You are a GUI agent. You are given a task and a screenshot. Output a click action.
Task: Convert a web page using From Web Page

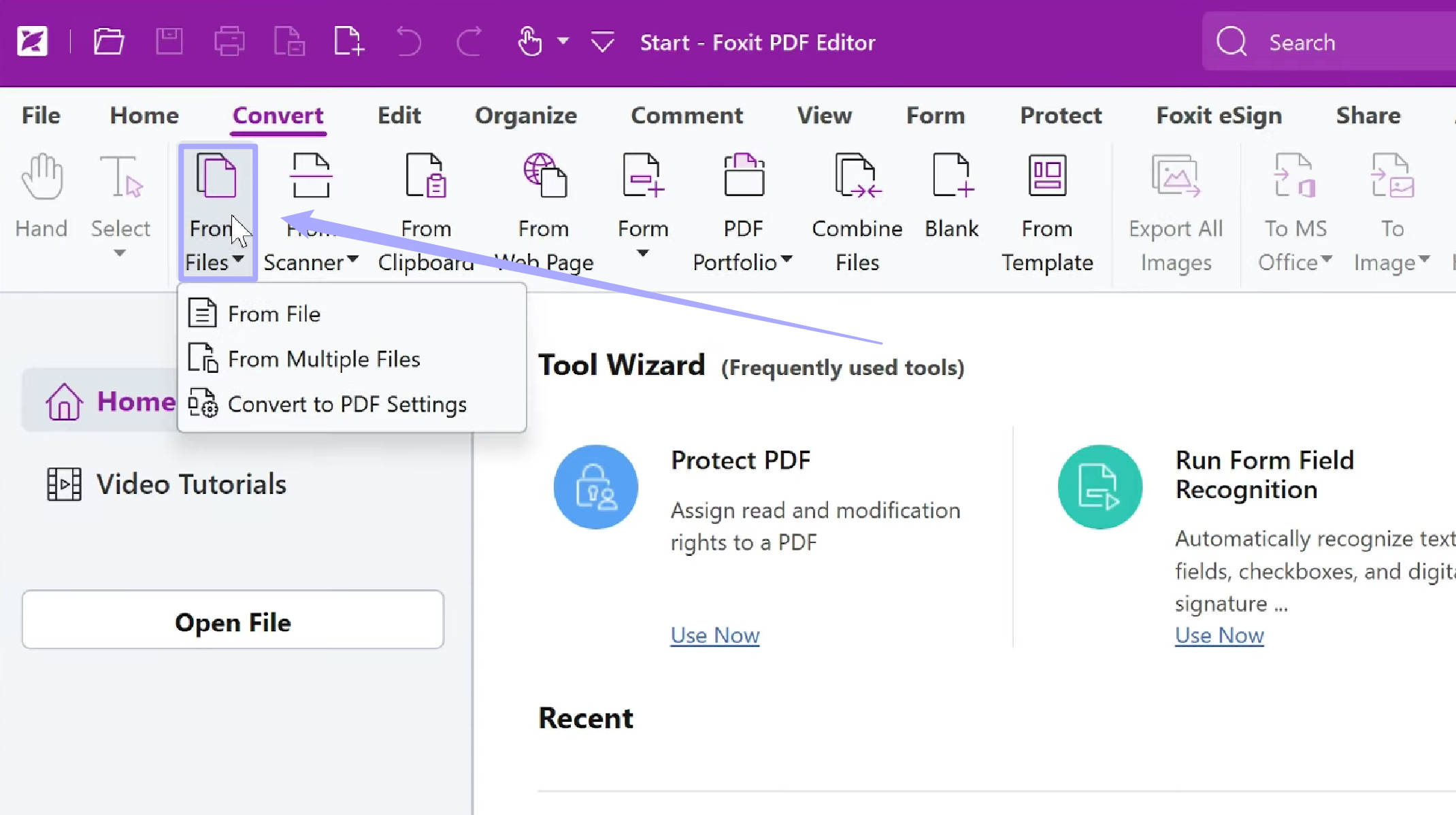(x=543, y=204)
